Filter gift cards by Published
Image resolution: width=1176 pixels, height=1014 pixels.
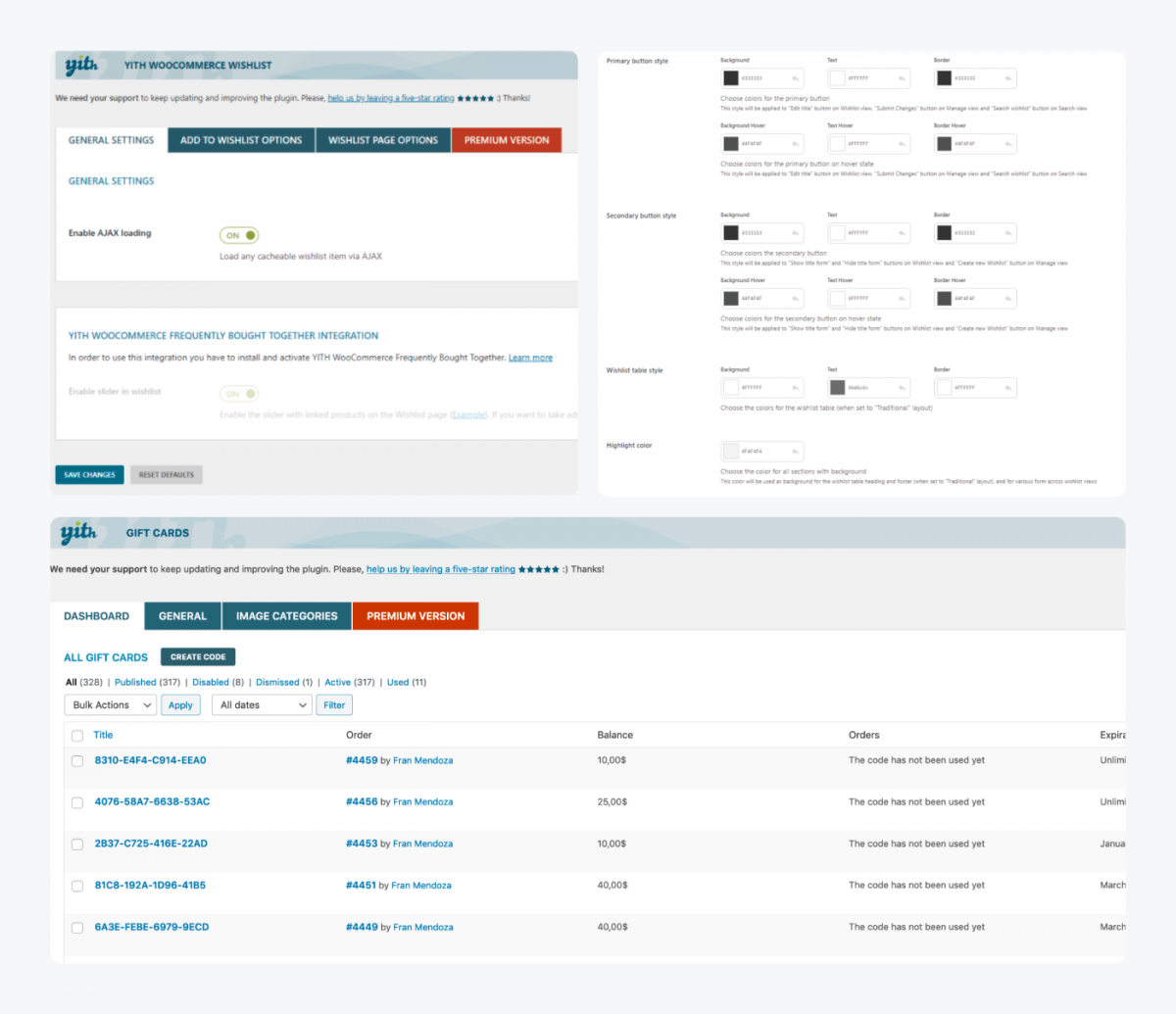click(x=135, y=683)
